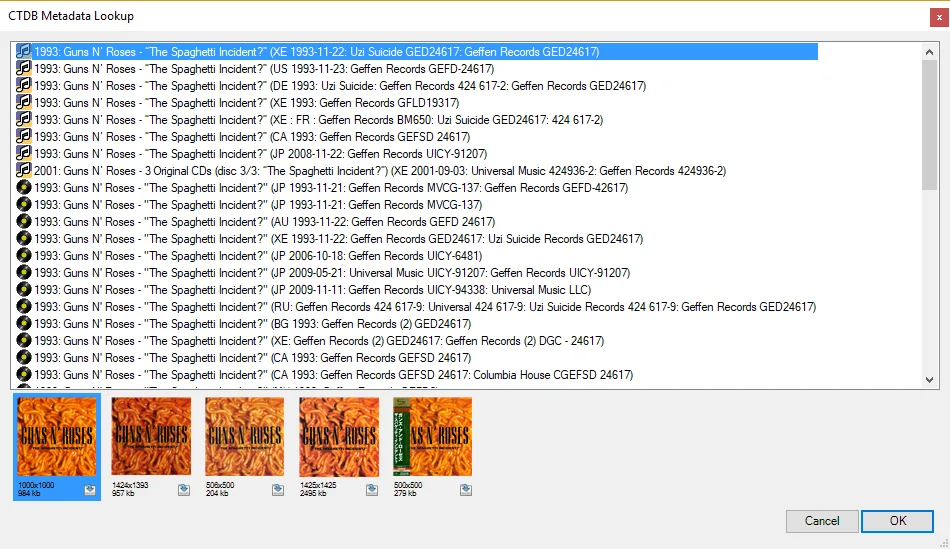Click the list scrollbar down arrow

(x=929, y=380)
